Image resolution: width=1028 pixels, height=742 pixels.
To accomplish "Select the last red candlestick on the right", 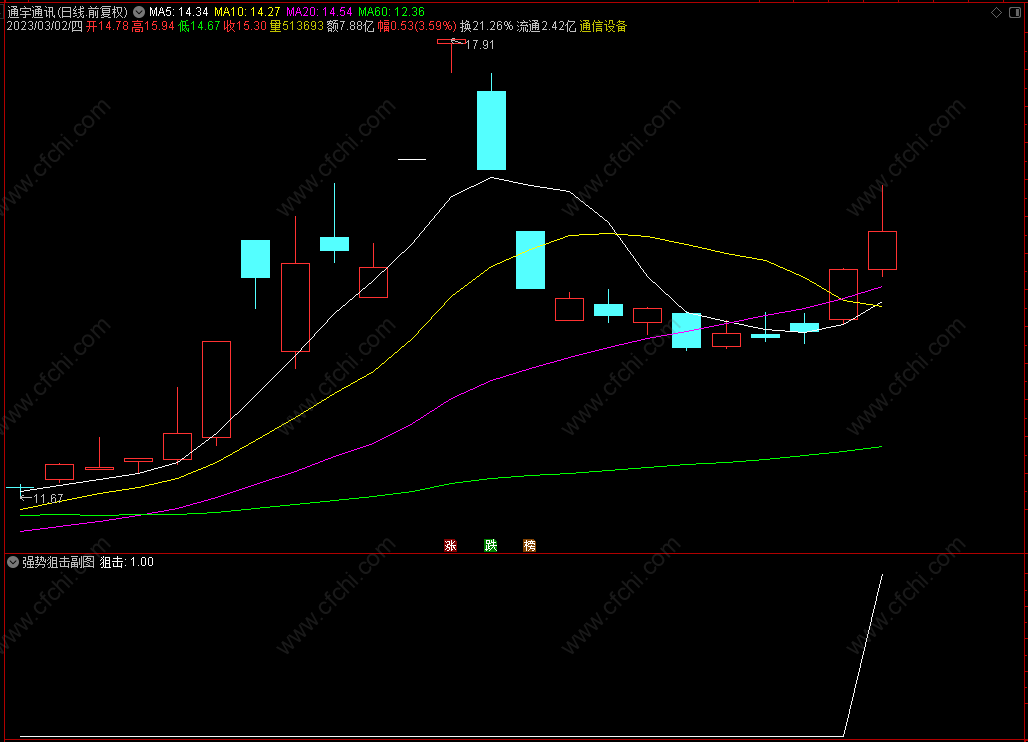I will (882, 250).
